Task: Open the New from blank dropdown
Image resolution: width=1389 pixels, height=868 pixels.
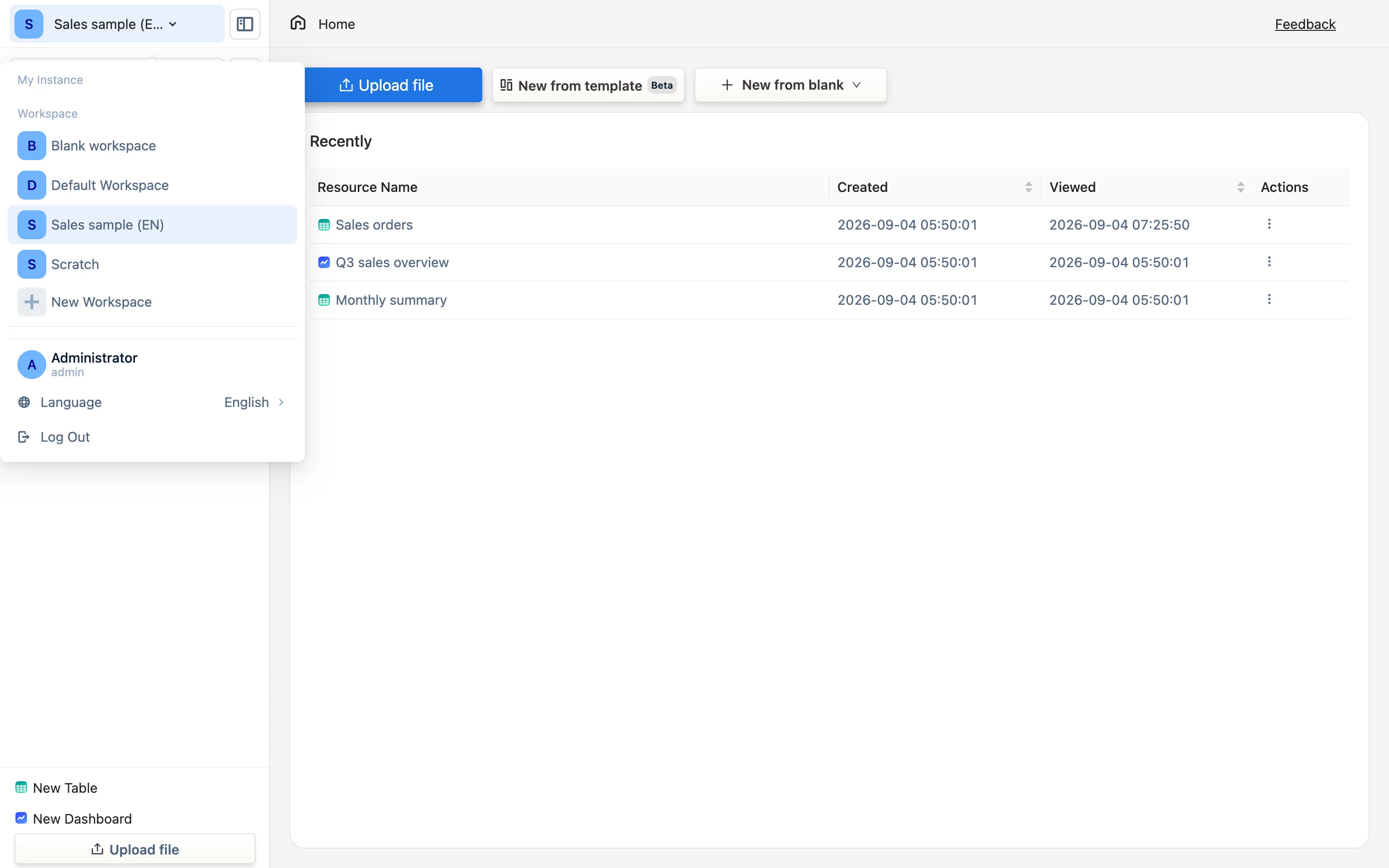Action: pos(791,85)
